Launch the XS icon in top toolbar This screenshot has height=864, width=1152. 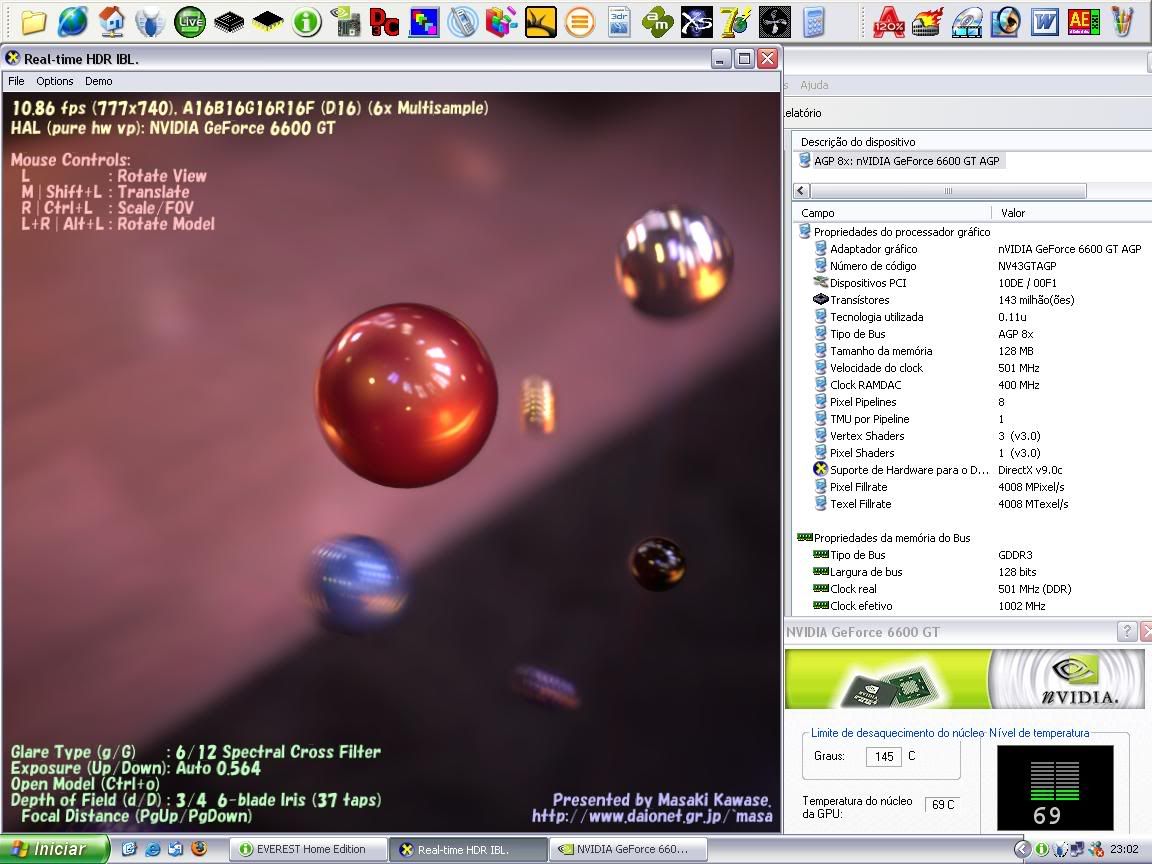point(696,21)
